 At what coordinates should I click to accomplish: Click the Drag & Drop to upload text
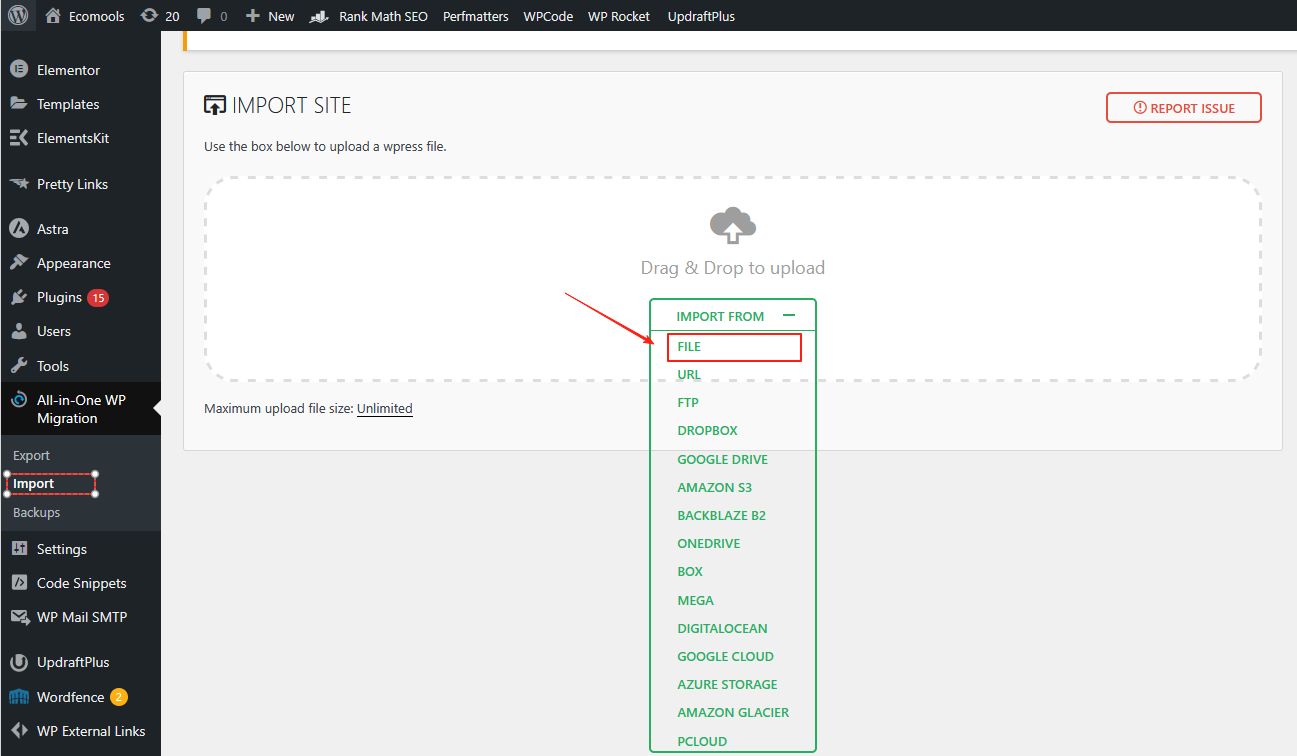point(733,268)
